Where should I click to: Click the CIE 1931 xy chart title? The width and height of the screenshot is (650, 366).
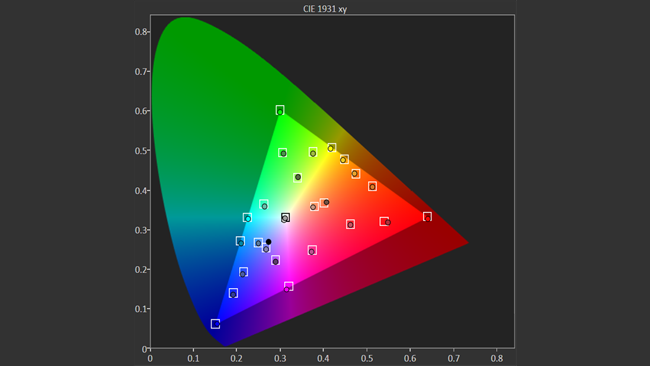(325, 9)
